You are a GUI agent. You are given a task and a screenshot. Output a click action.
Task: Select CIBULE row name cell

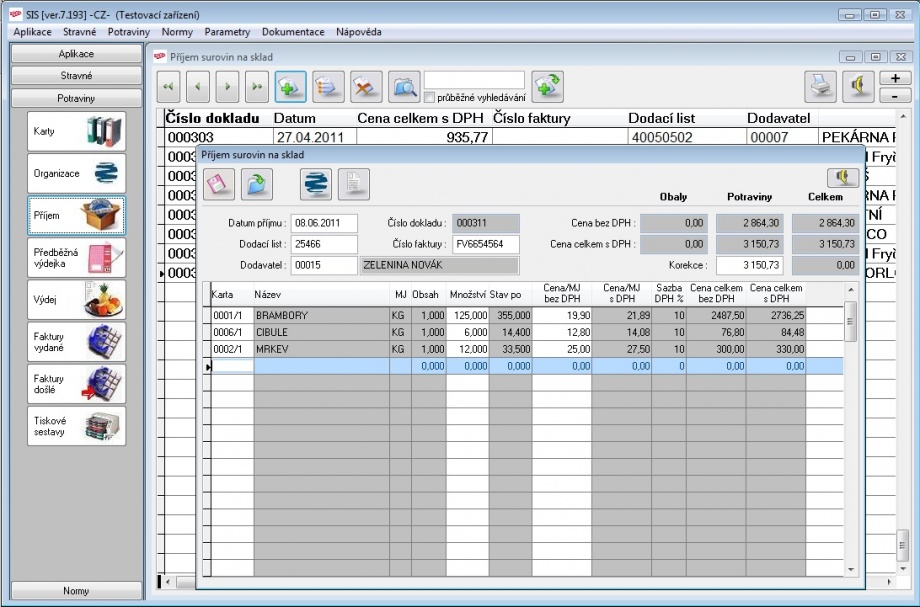(x=322, y=333)
